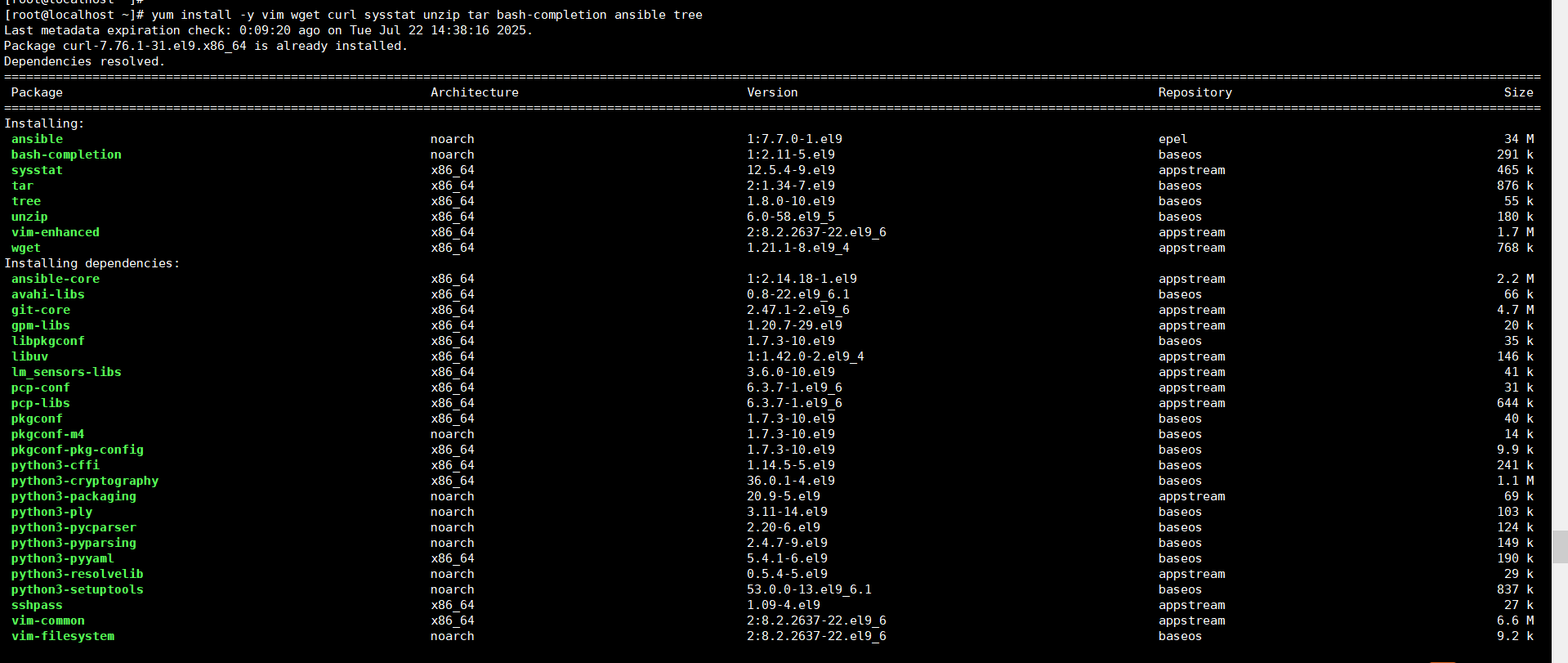Click the 'sshpass' dependency name

point(37,605)
